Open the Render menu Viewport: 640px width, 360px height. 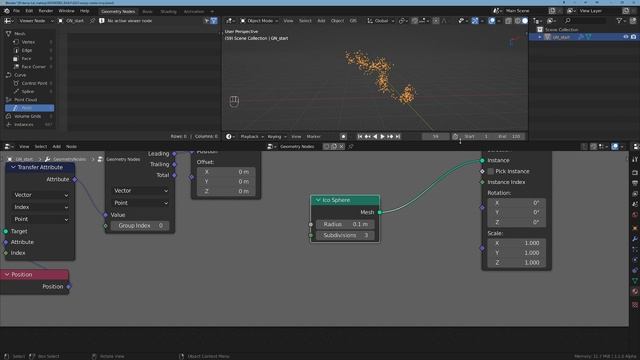point(46,11)
